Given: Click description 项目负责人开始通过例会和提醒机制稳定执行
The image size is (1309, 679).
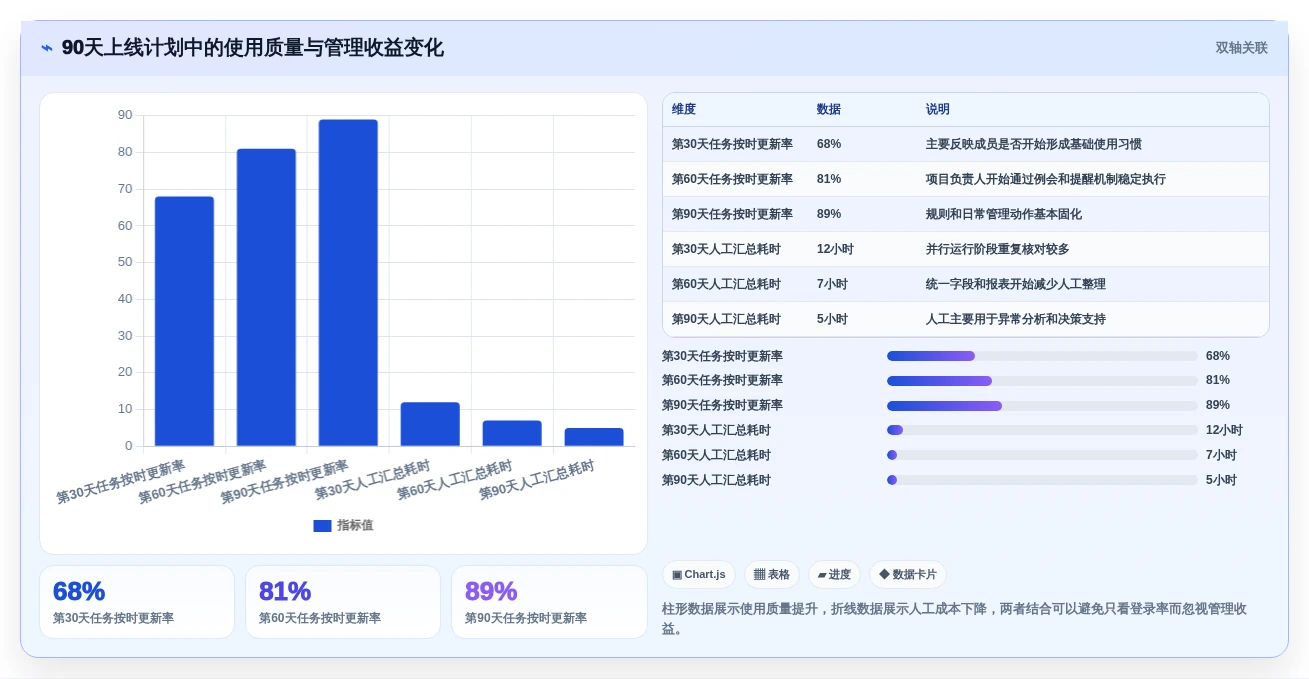Looking at the screenshot, I should (x=1046, y=179).
